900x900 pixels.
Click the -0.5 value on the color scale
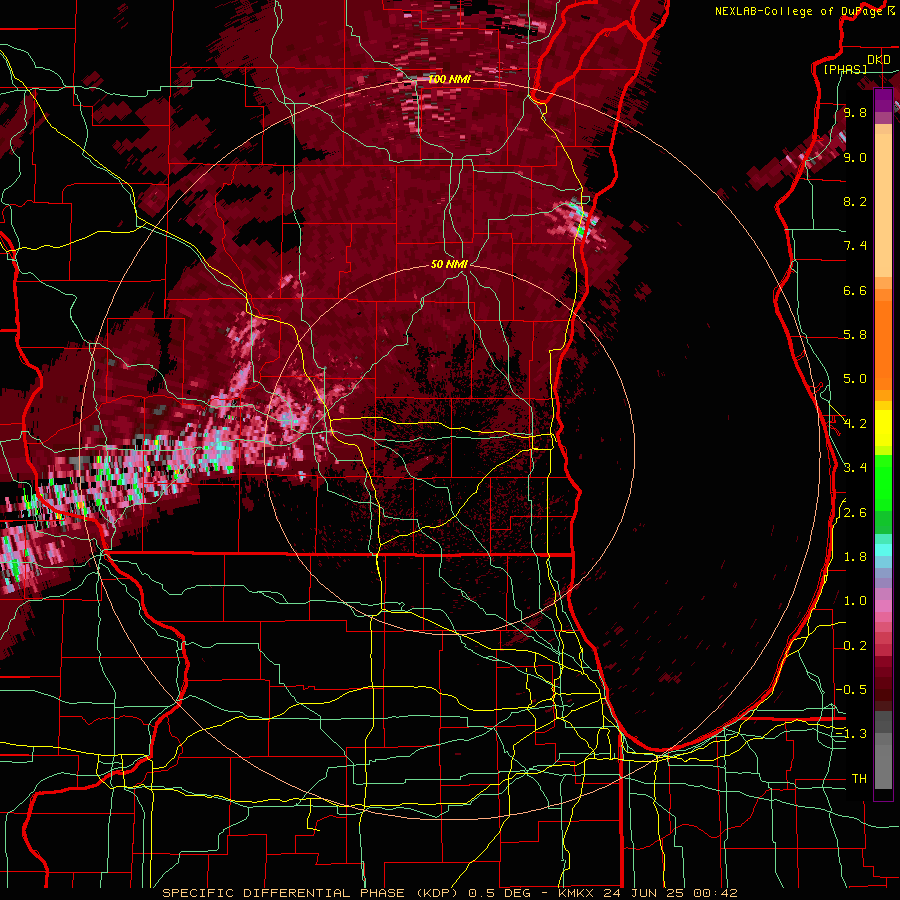(x=851, y=690)
